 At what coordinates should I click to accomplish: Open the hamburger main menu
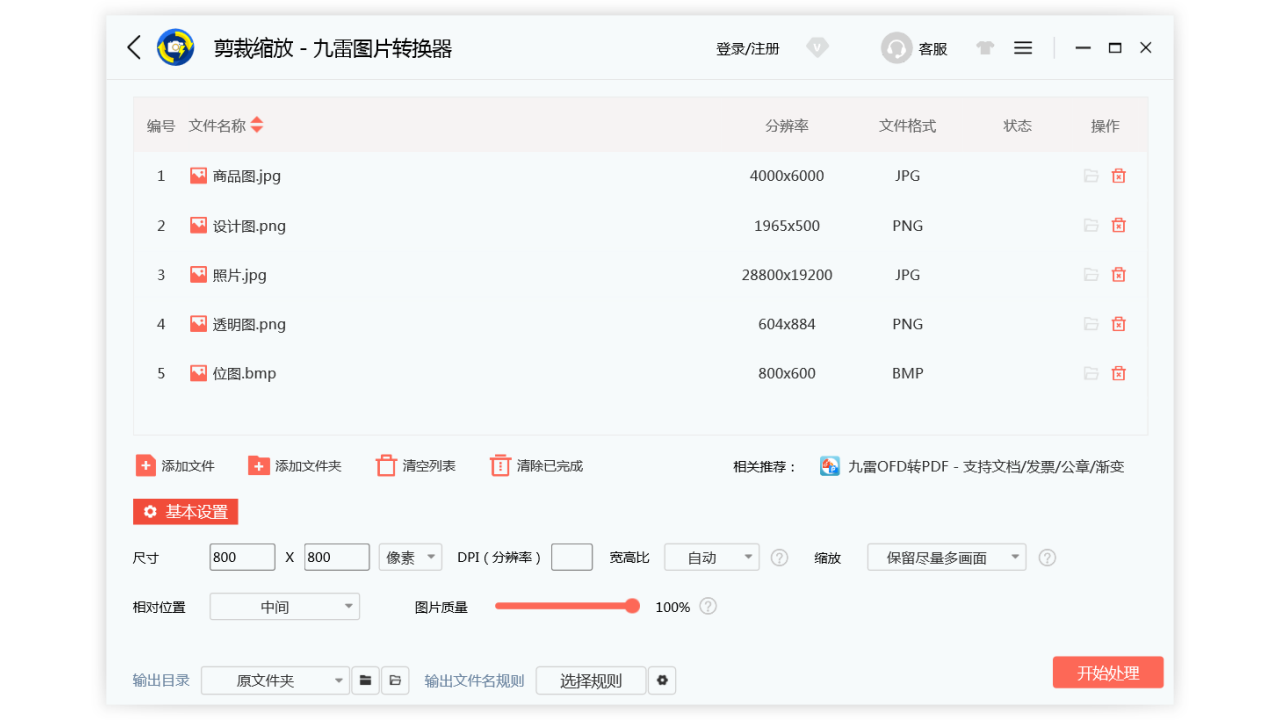click(1022, 47)
